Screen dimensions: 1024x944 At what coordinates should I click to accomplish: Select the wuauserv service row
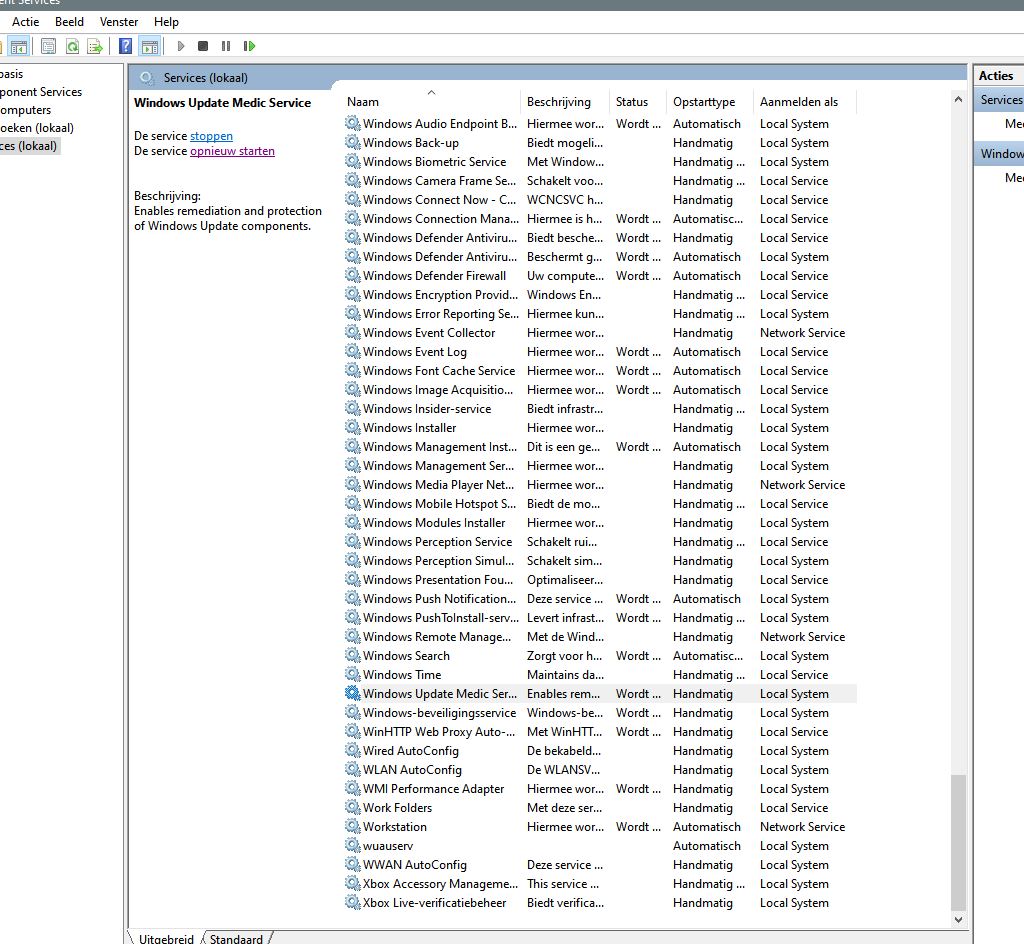coord(388,846)
